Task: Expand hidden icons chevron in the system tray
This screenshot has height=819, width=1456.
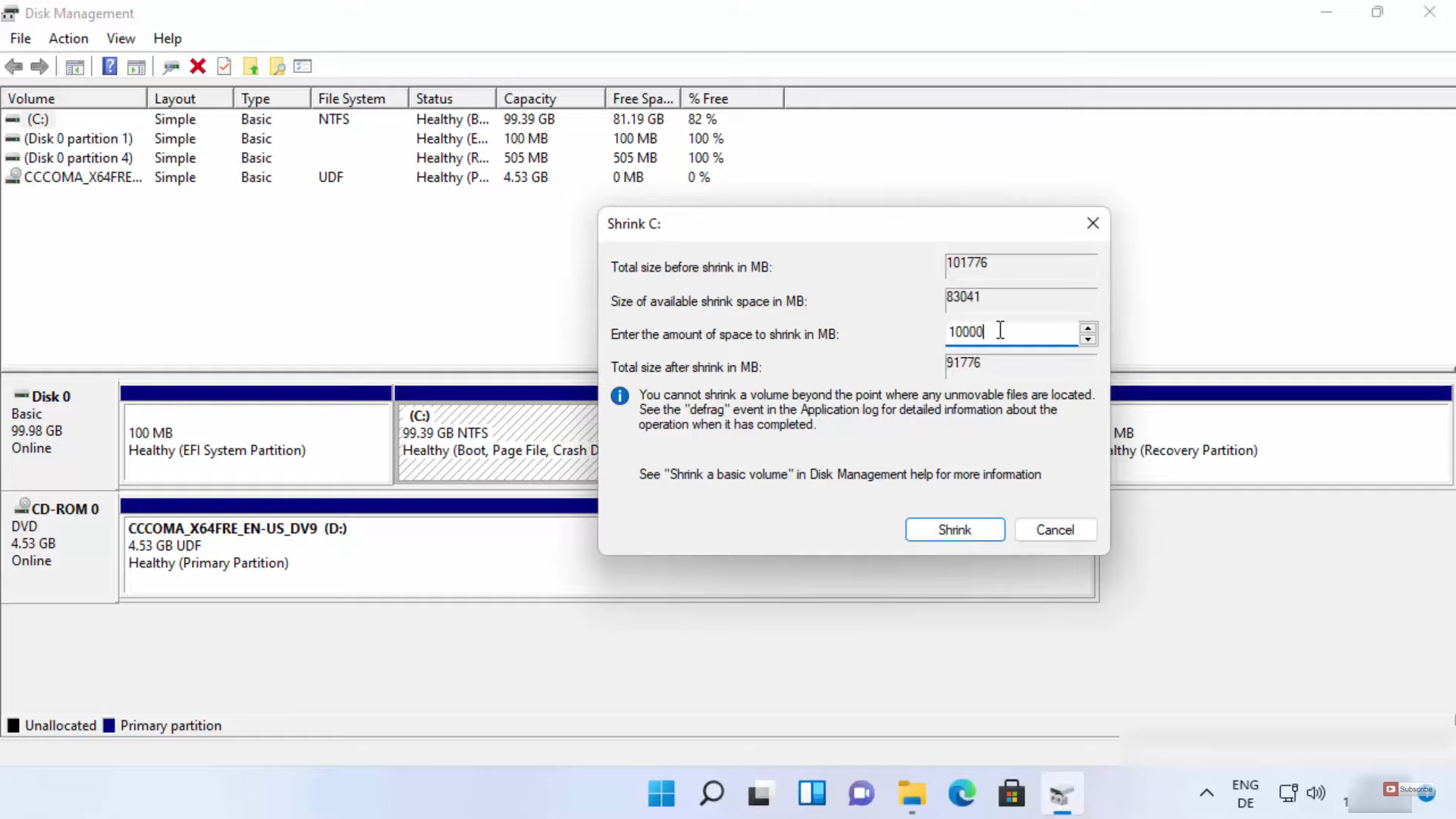Action: 1206,793
